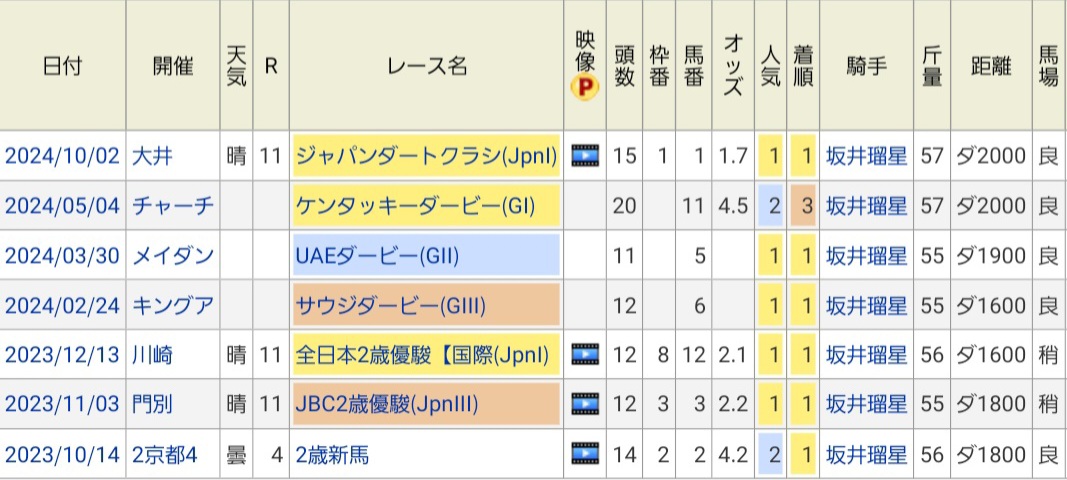Screen dimensions: 1067x480
Task: Play video for ジャパンダートクラシ race
Action: (585, 156)
